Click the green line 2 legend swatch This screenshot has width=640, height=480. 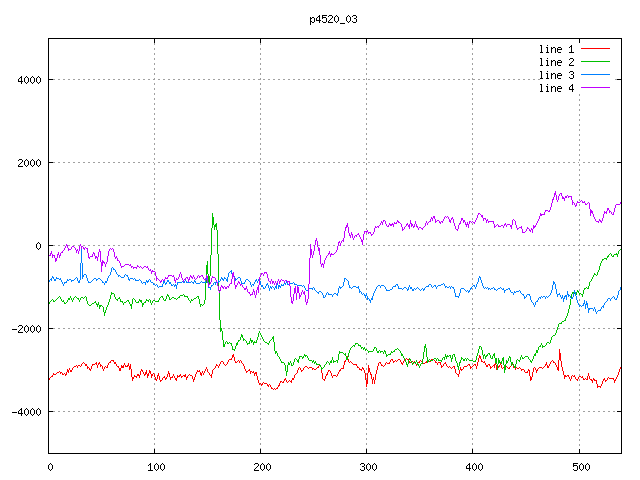click(595, 62)
